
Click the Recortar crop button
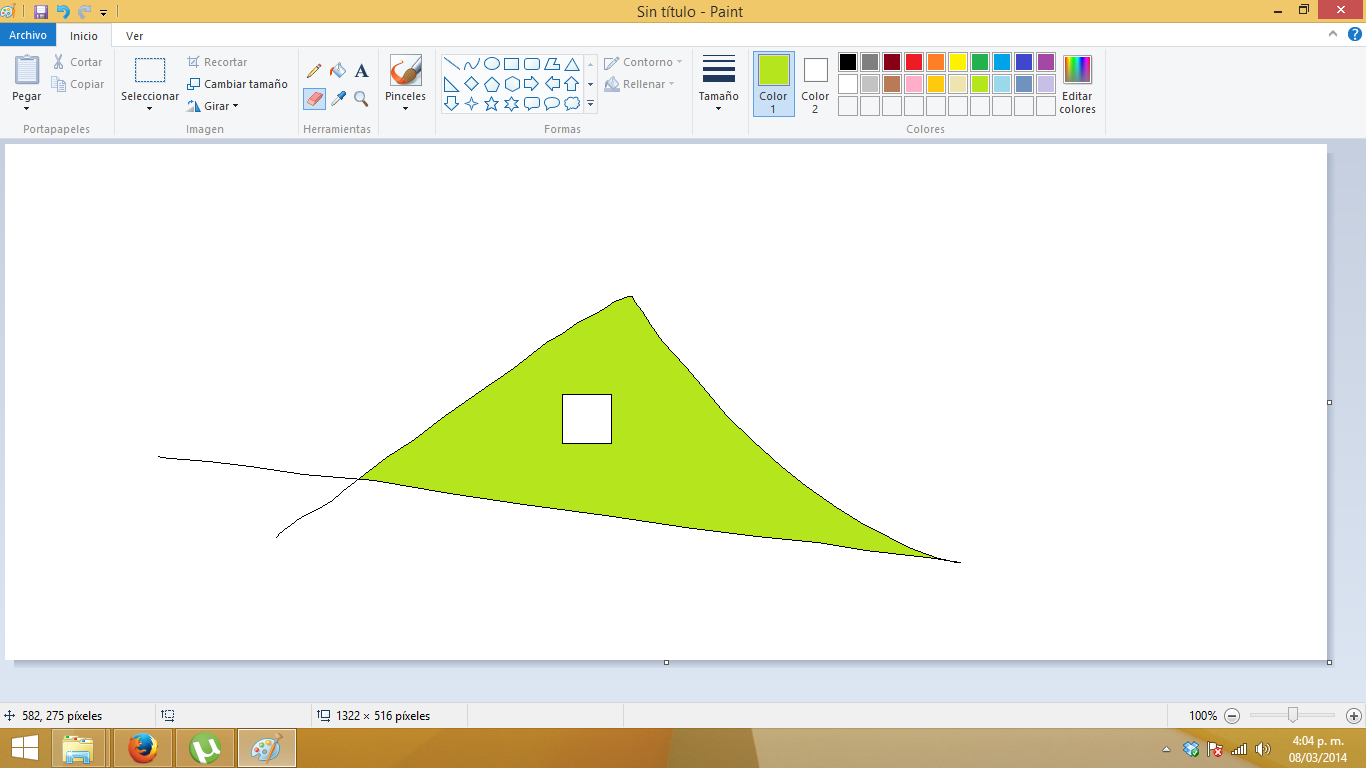coord(217,62)
